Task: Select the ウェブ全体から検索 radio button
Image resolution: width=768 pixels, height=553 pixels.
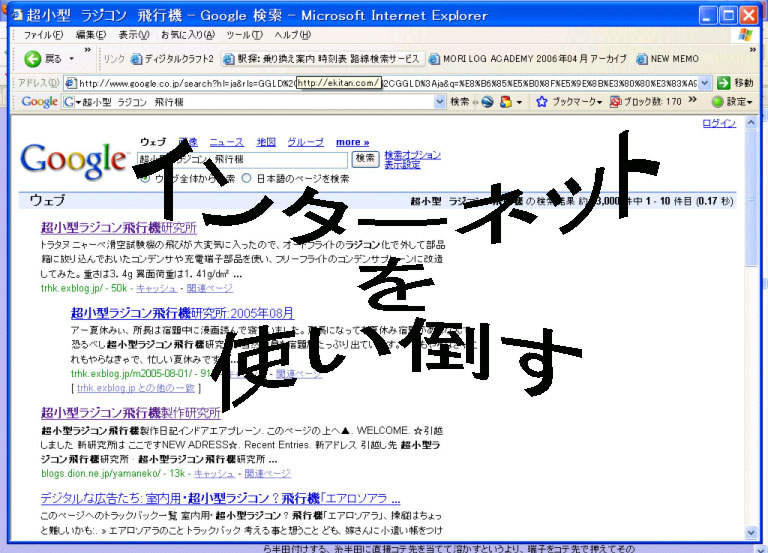Action: [x=144, y=178]
